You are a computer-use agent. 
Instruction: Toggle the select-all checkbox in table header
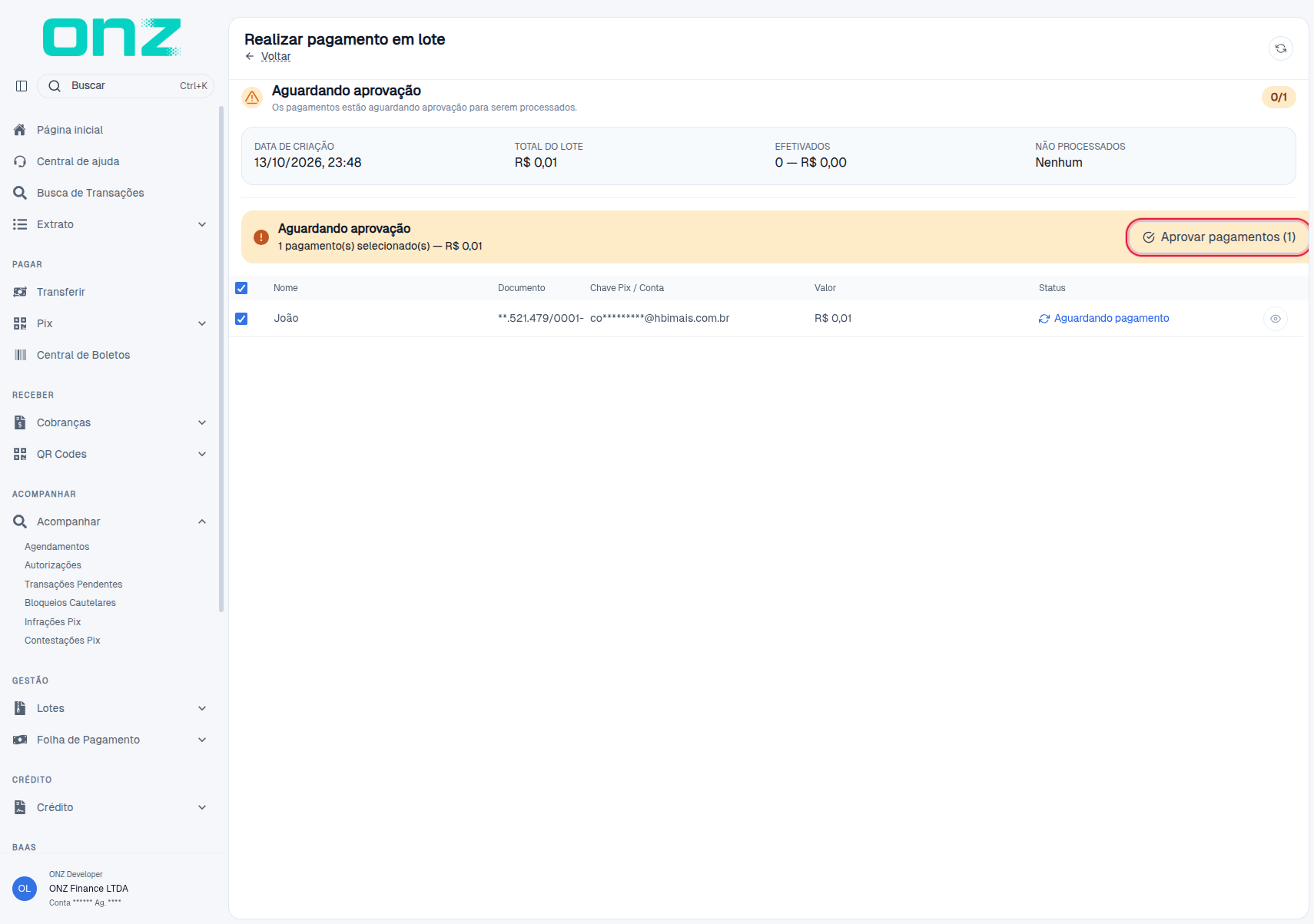[241, 288]
